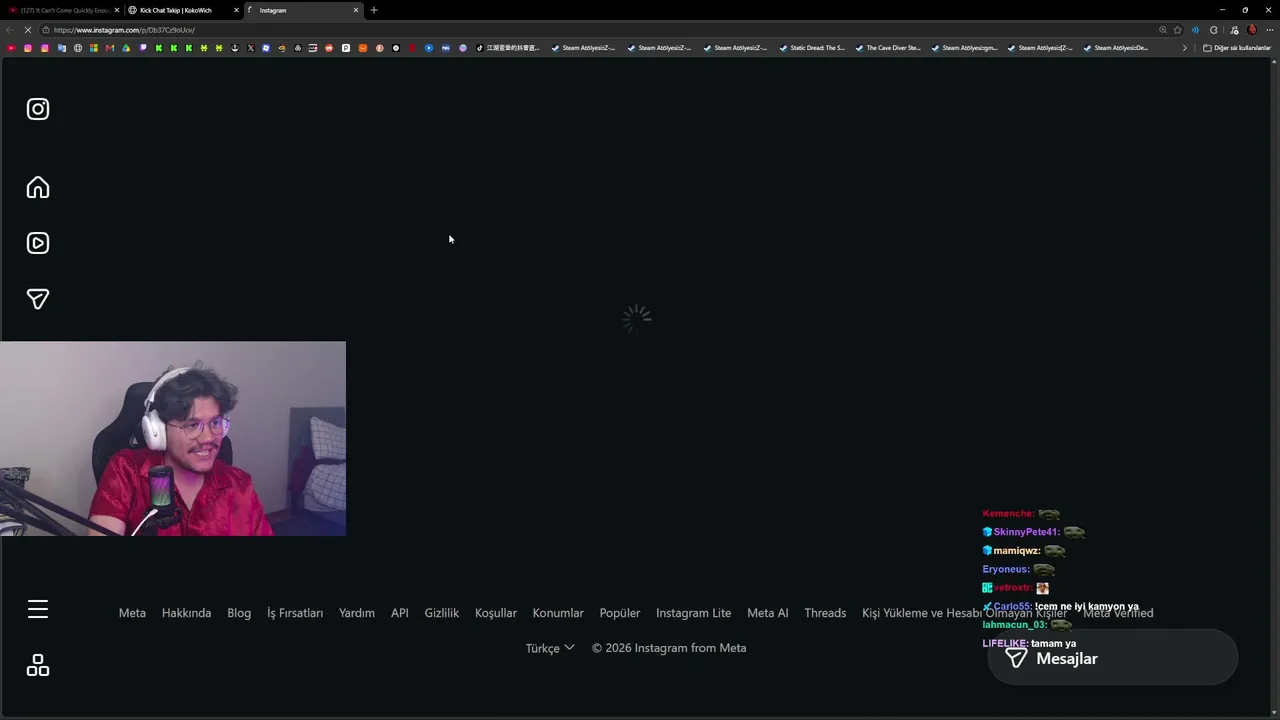Open the İş Fırsatları footer link
1280x720 pixels.
295,613
